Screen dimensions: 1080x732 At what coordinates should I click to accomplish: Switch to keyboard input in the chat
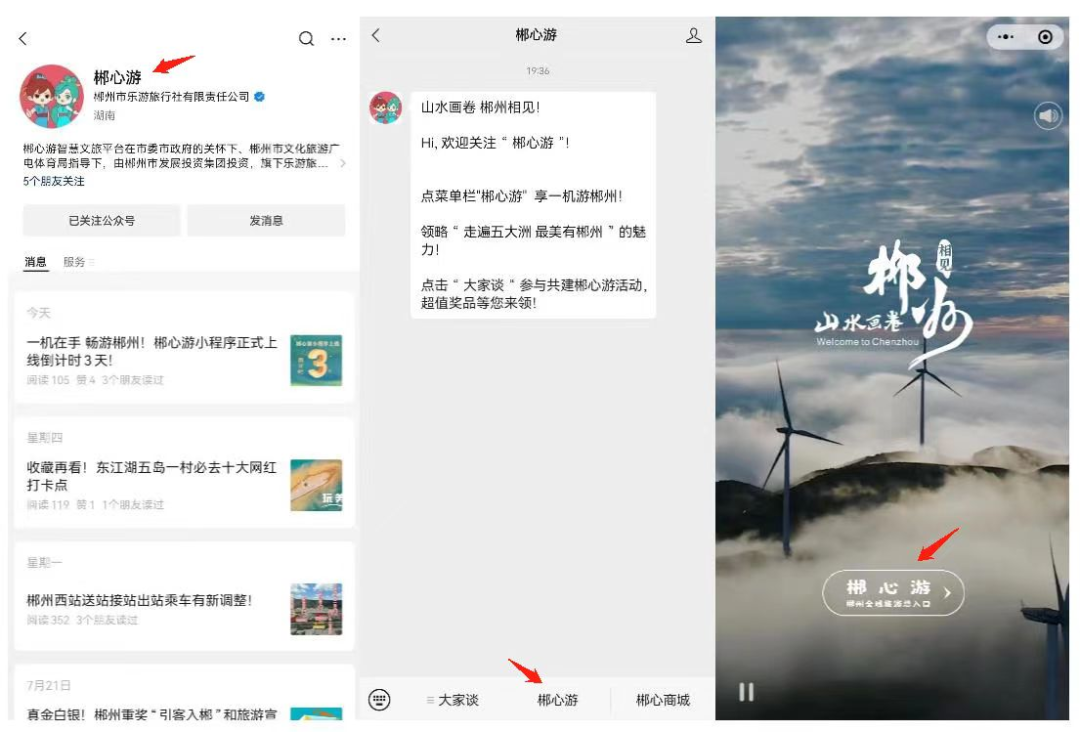[x=380, y=700]
